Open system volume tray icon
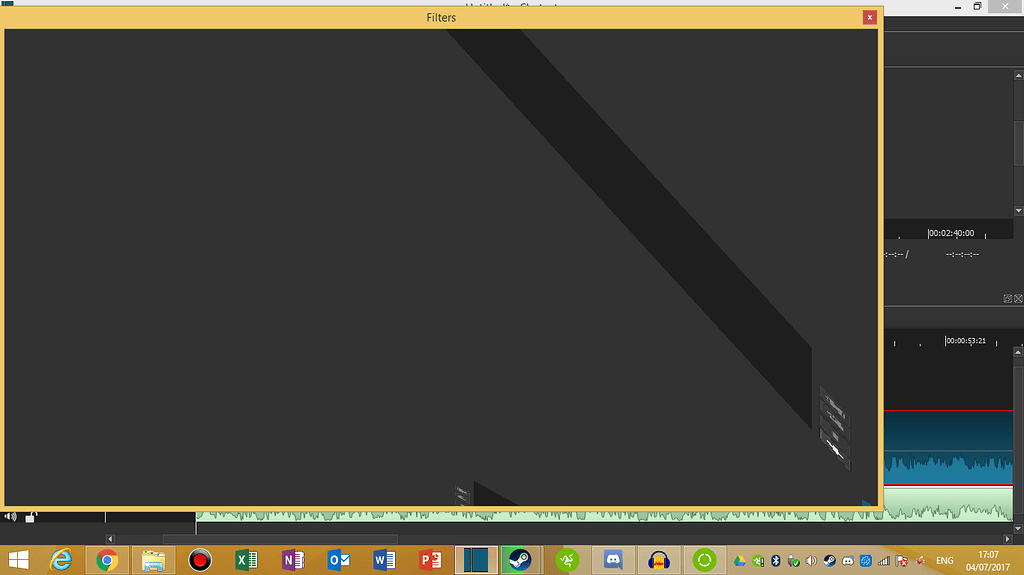 click(x=811, y=561)
